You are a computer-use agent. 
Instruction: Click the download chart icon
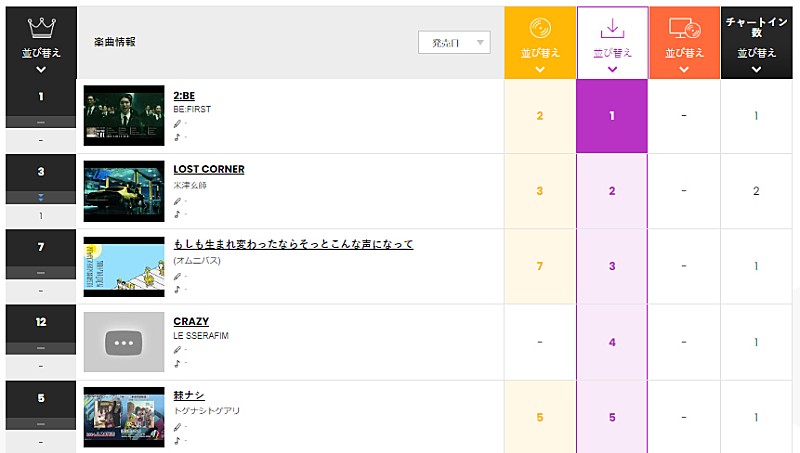pyautogui.click(x=612, y=27)
